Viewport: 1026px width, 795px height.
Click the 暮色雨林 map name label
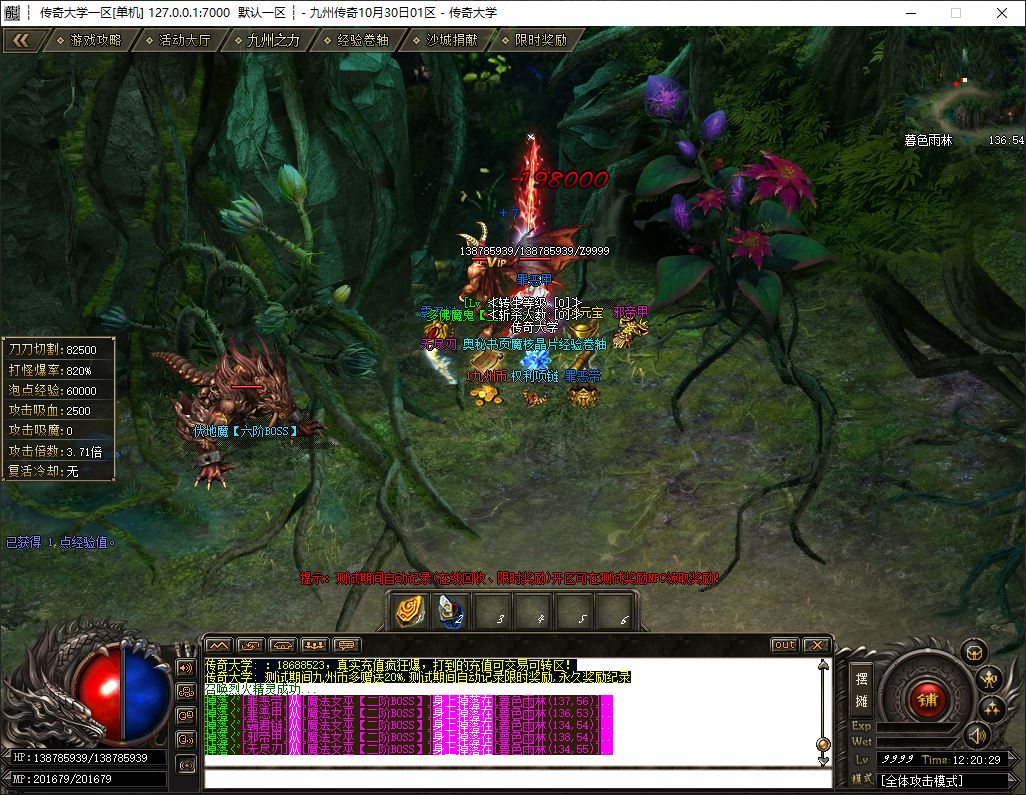928,140
